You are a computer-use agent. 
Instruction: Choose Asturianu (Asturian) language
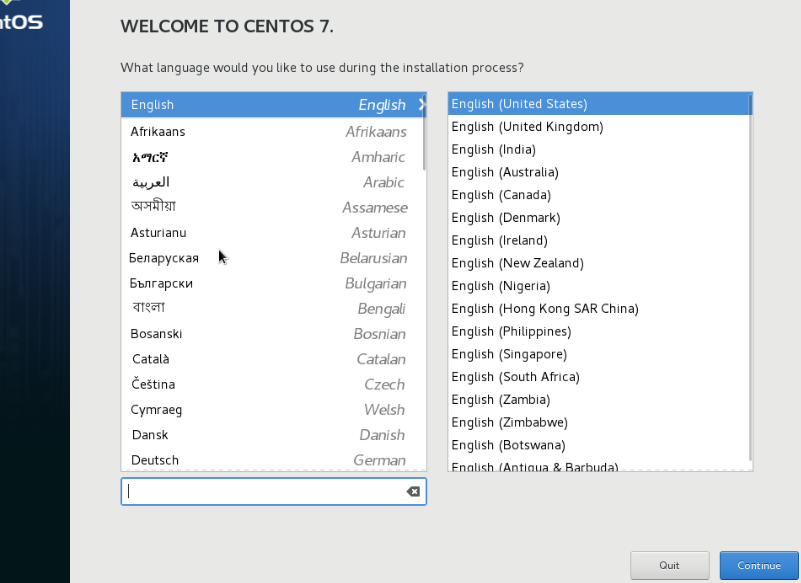(x=273, y=233)
